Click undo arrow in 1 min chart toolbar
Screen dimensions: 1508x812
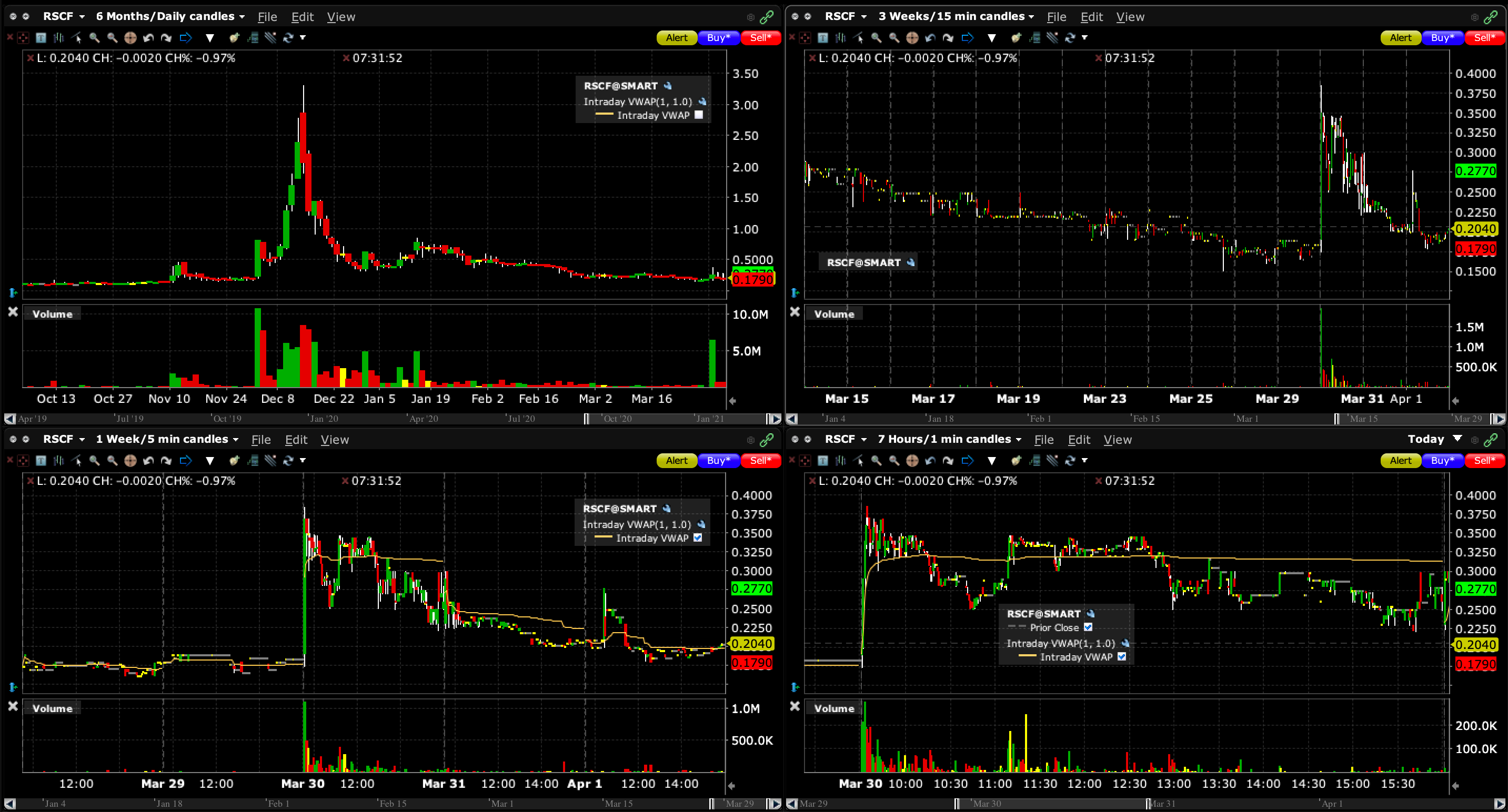(x=930, y=461)
